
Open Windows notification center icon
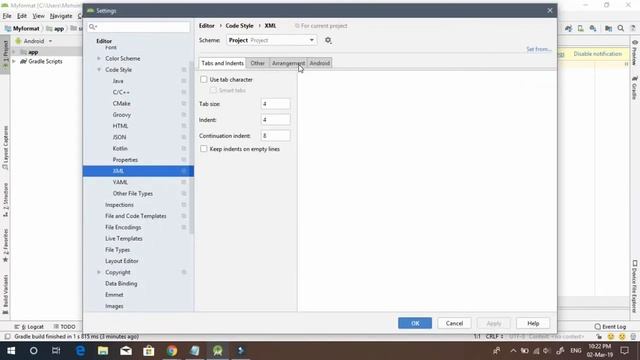coord(624,351)
